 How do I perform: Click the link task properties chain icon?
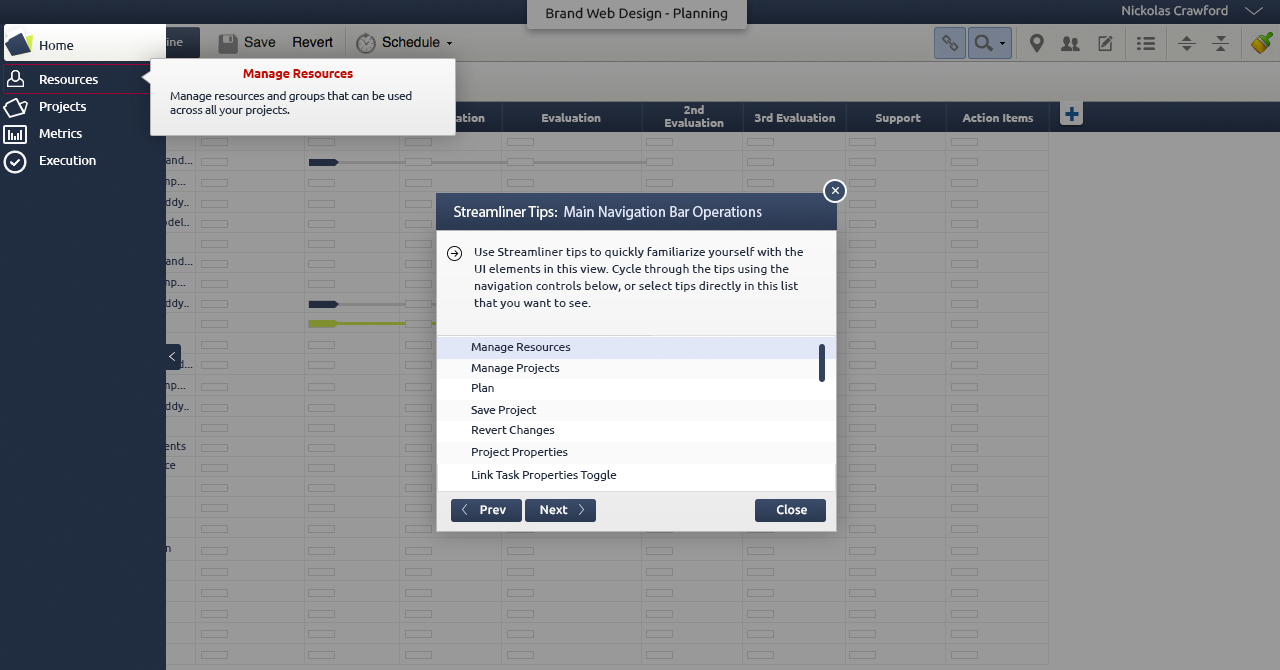click(949, 43)
